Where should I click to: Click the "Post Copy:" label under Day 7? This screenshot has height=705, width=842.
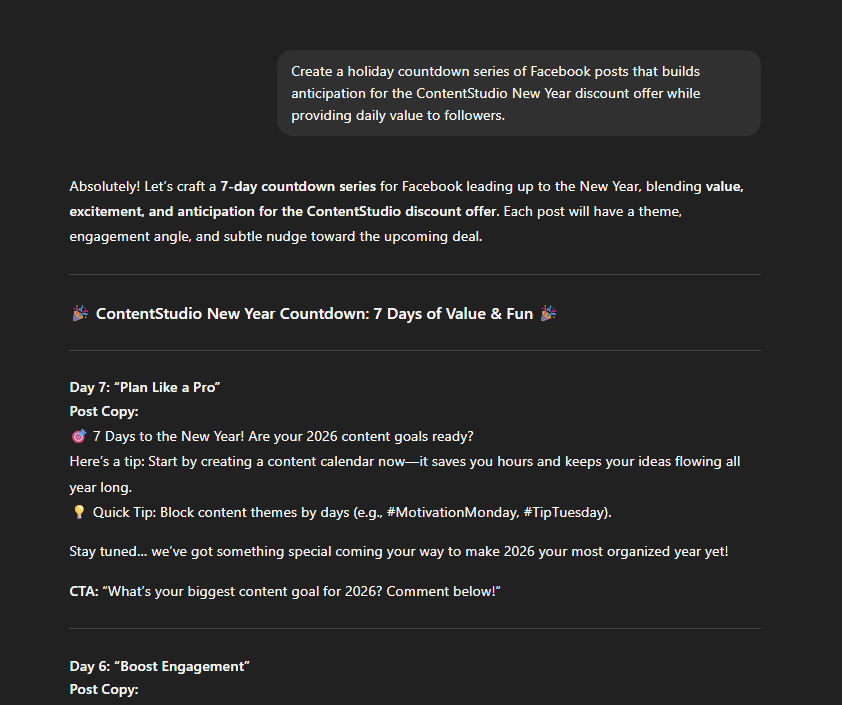click(x=104, y=411)
